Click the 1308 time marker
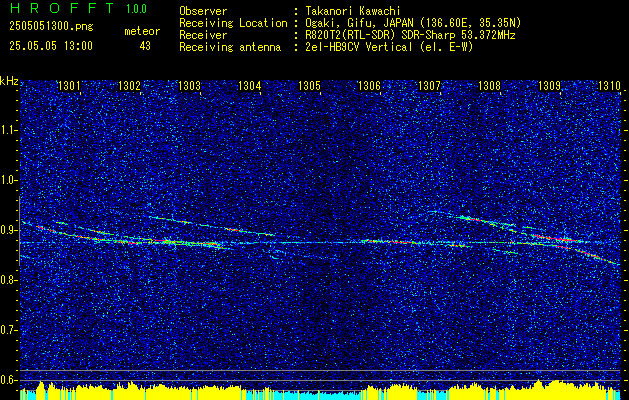This screenshot has height=400, width=629. pyautogui.click(x=489, y=85)
